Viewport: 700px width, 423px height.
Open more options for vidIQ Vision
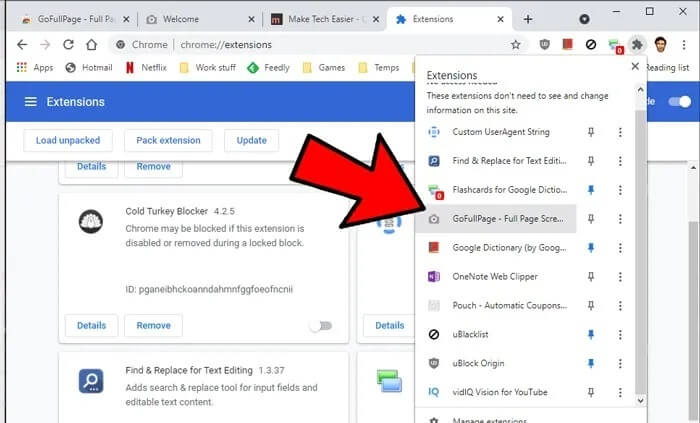[x=620, y=392]
